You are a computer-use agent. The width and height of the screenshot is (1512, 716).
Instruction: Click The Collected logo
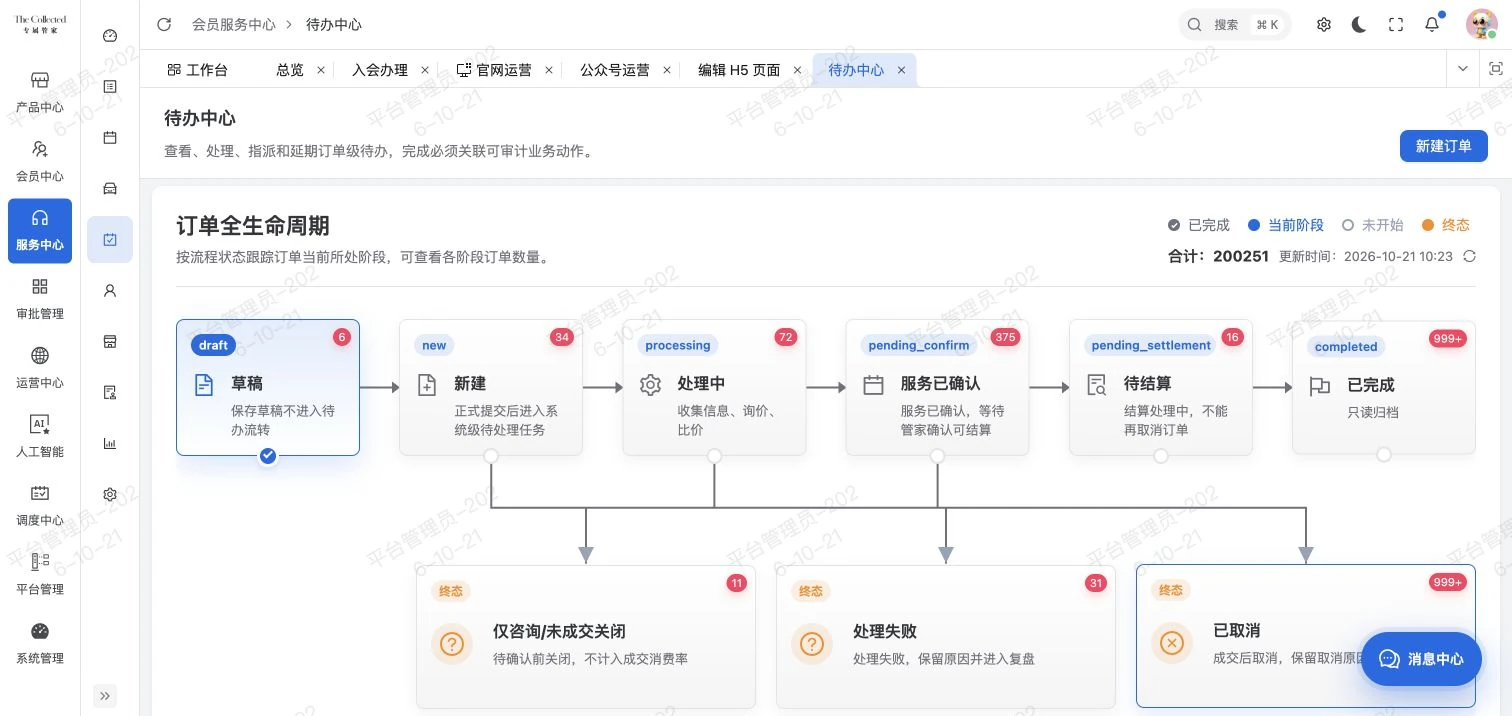pos(40,25)
